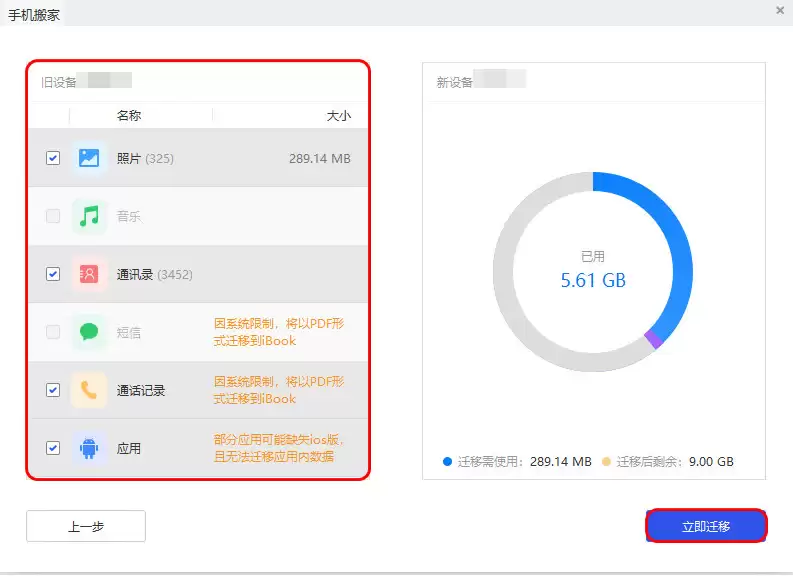This screenshot has width=793, height=576.
Task: Uncheck the 通讯录 (3452) checkbox
Action: pyautogui.click(x=53, y=275)
